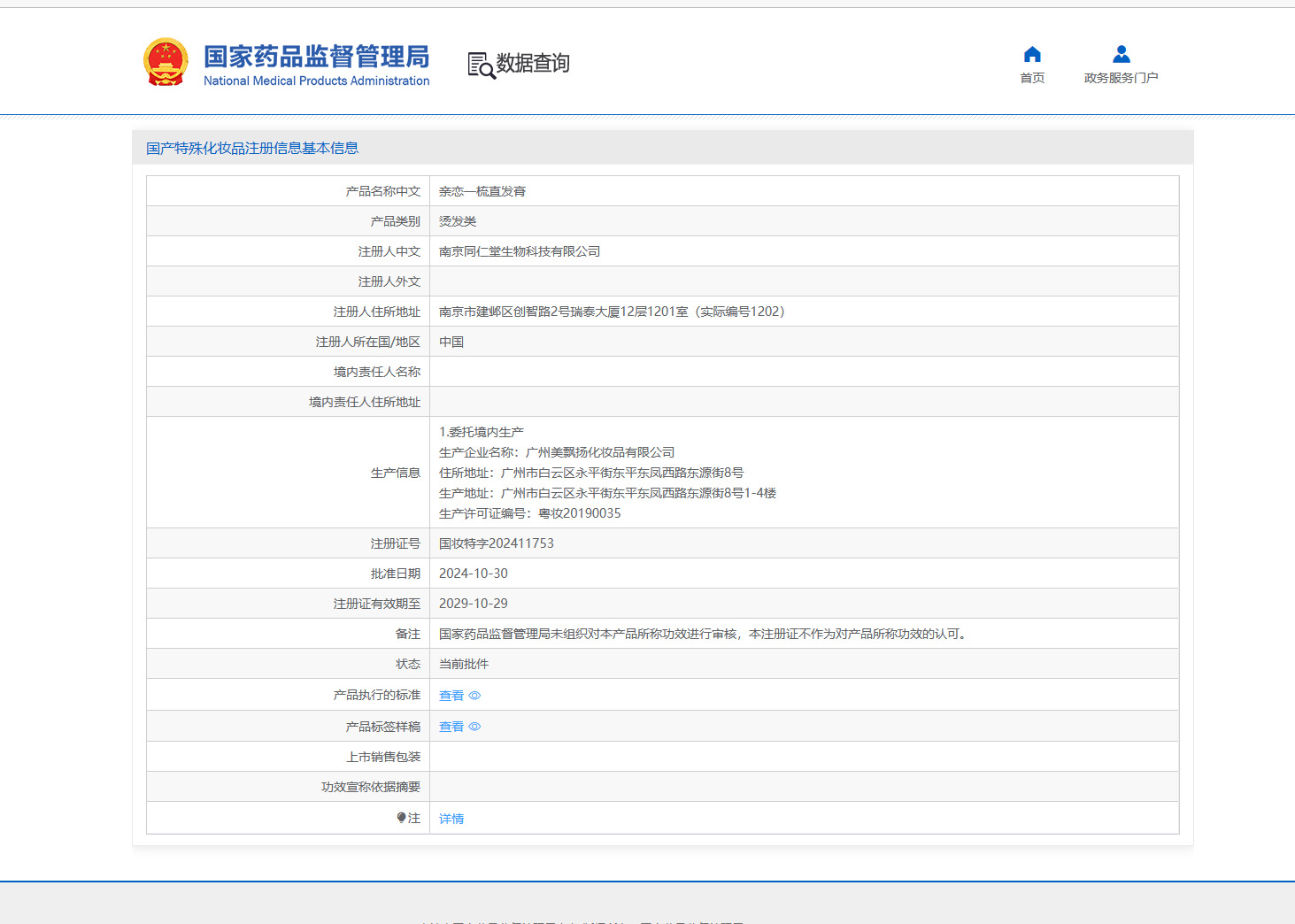The image size is (1295, 924).
Task: Click the manufacturer name 广州美飘扬化妆品有限公司
Action: tap(600, 452)
